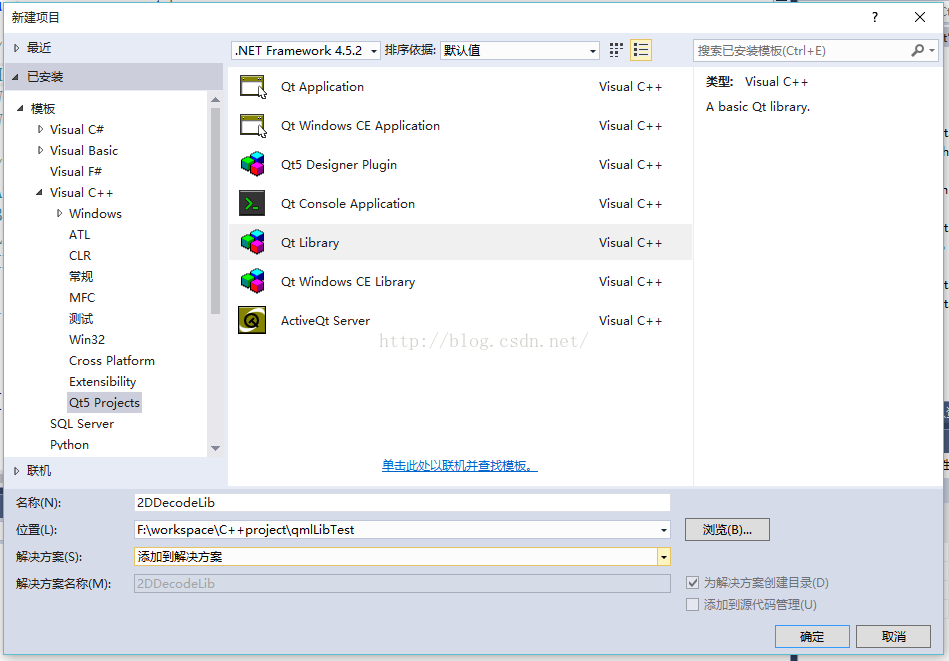Collapse the 模板 tree node
This screenshot has height=661, width=949.
pos(20,108)
